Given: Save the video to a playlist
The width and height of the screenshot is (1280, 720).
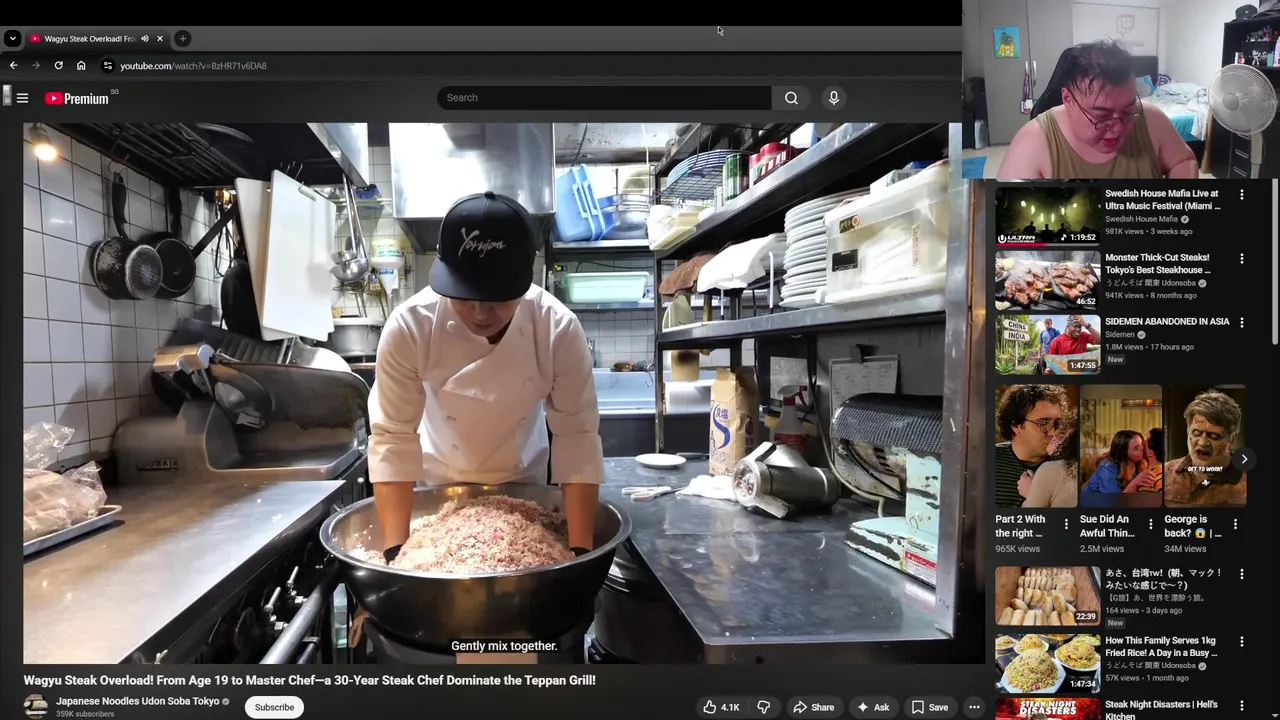Looking at the screenshot, I should point(929,707).
